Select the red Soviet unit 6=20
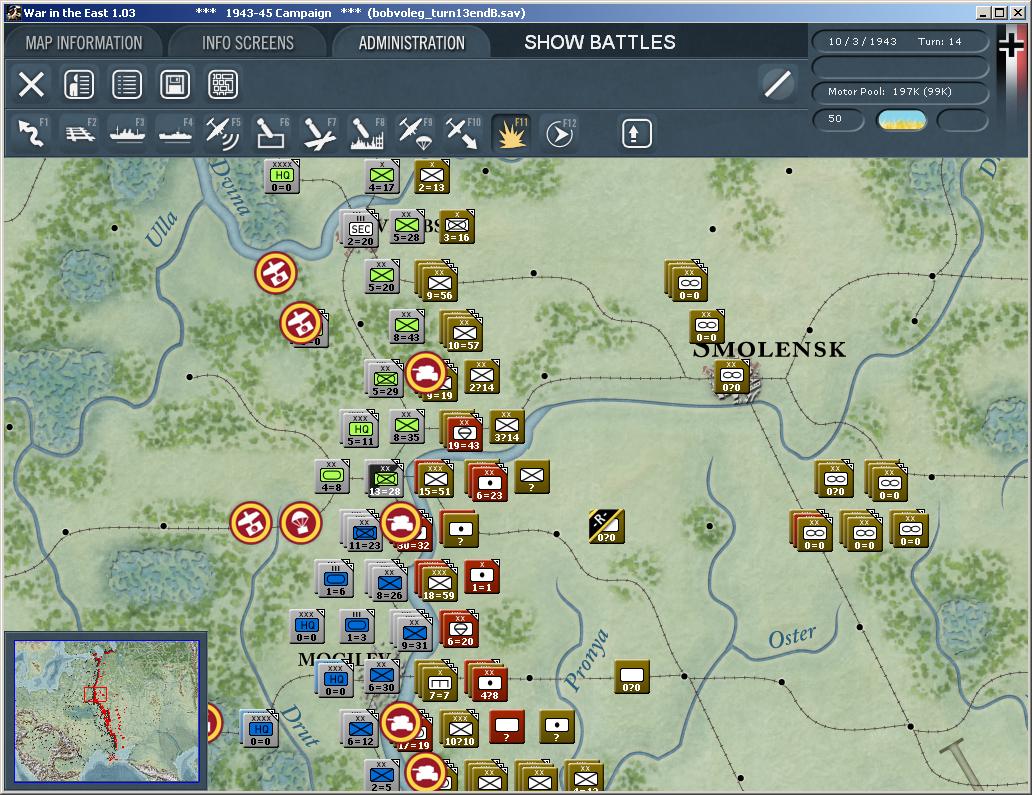This screenshot has height=795, width=1032. coord(459,630)
